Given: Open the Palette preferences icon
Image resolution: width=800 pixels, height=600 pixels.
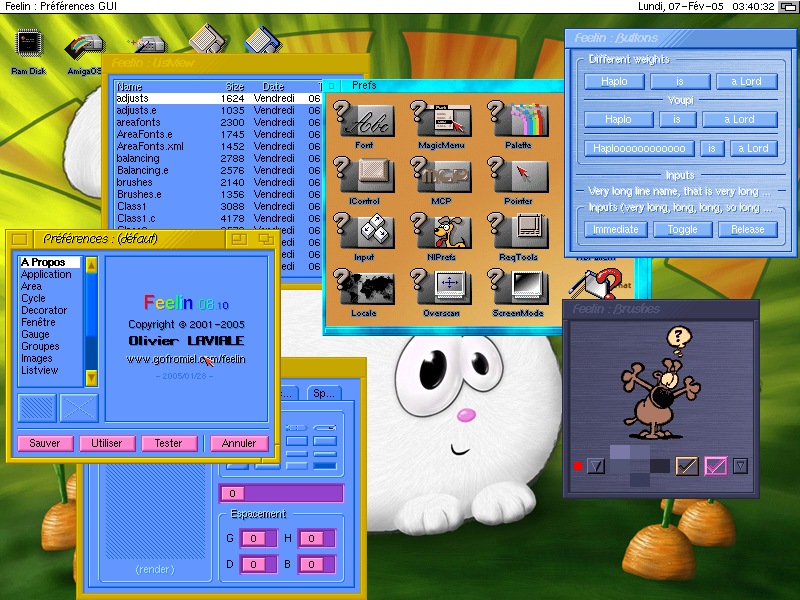Looking at the screenshot, I should [x=518, y=125].
